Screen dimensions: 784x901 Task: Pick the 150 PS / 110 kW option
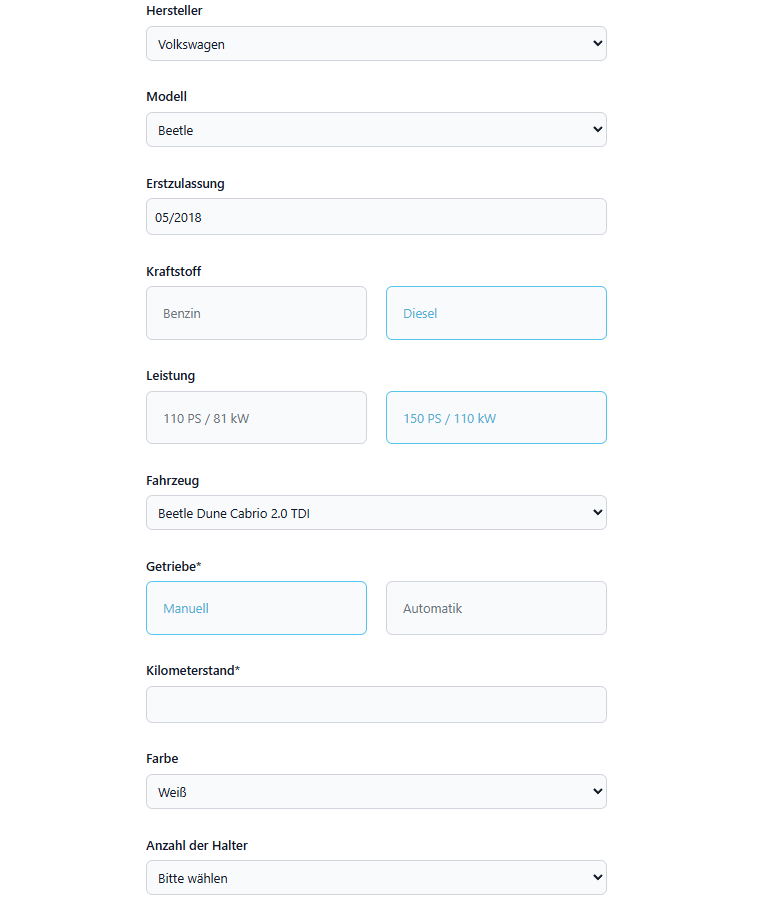tap(496, 418)
